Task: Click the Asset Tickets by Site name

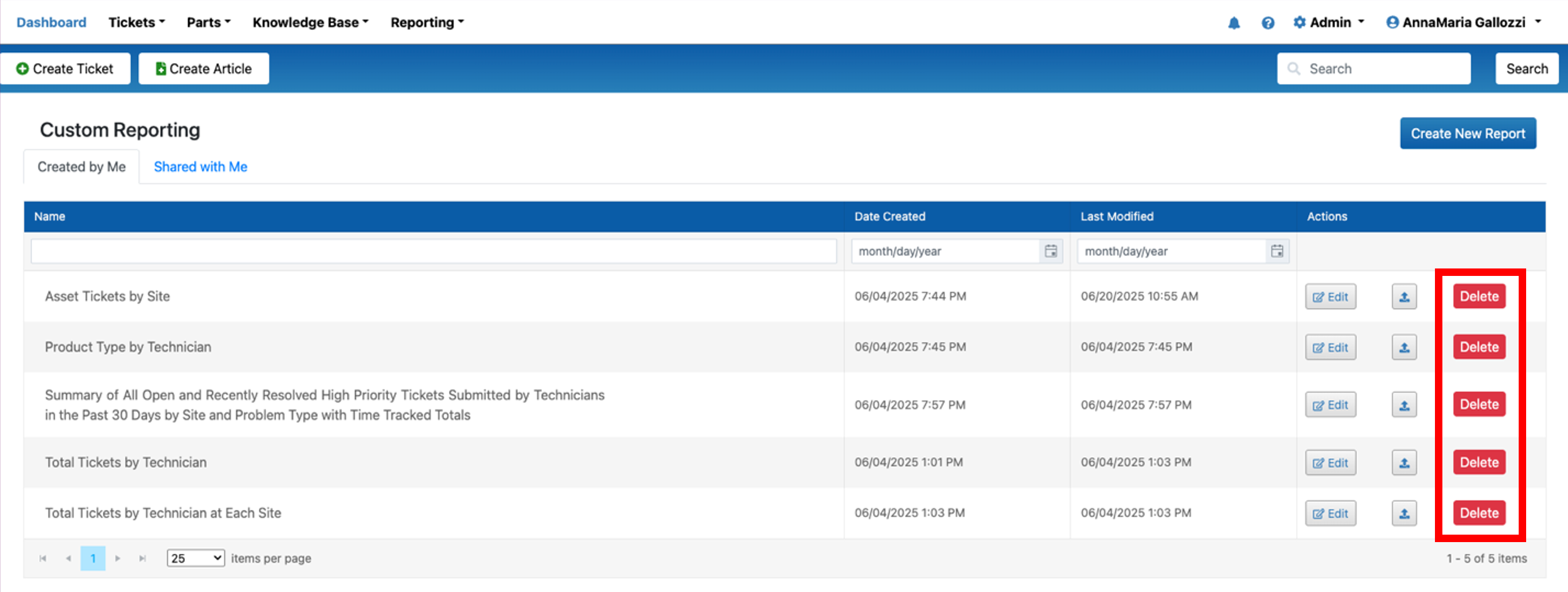Action: click(x=107, y=297)
